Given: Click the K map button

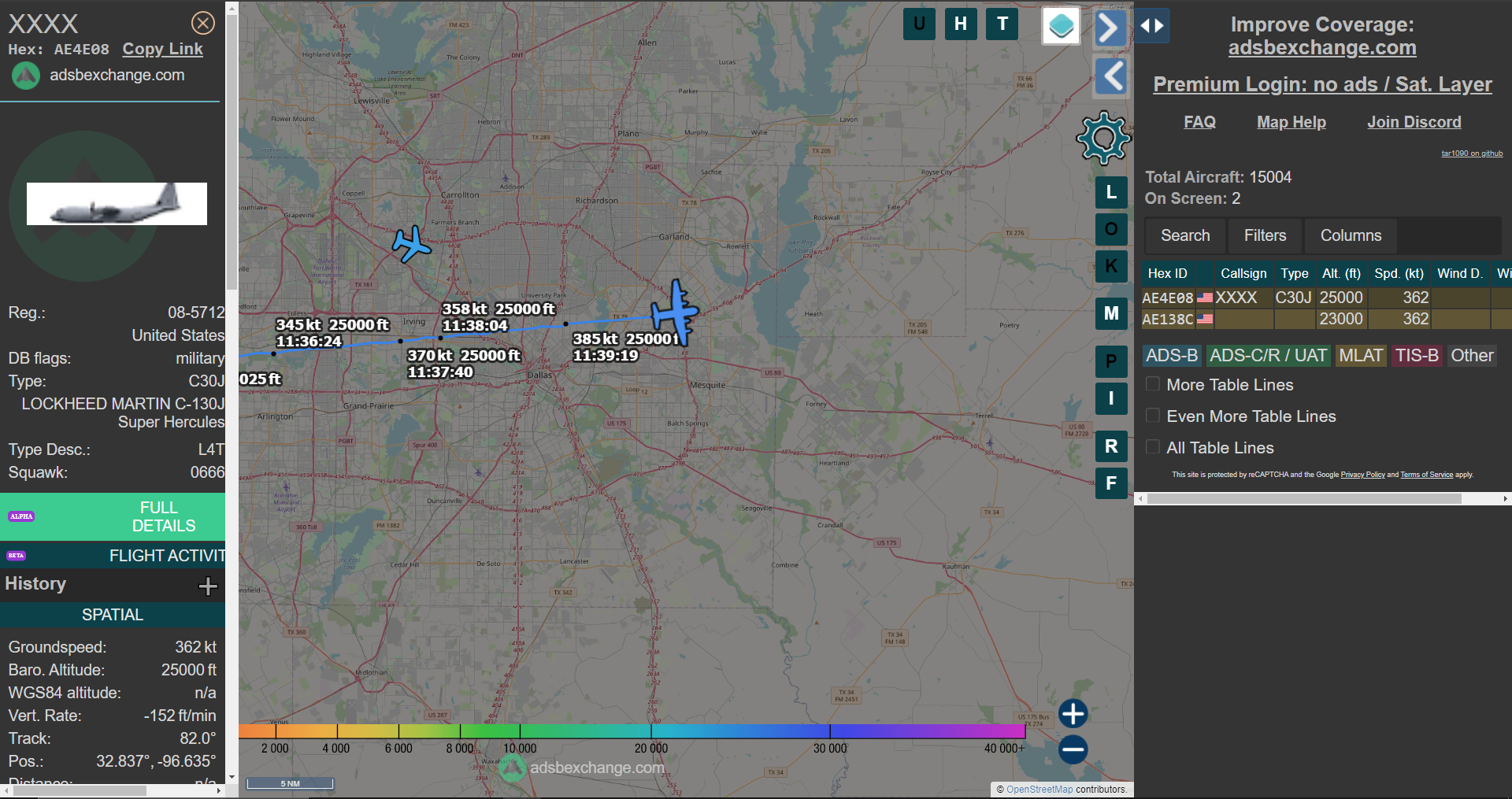Looking at the screenshot, I should pos(1111,266).
